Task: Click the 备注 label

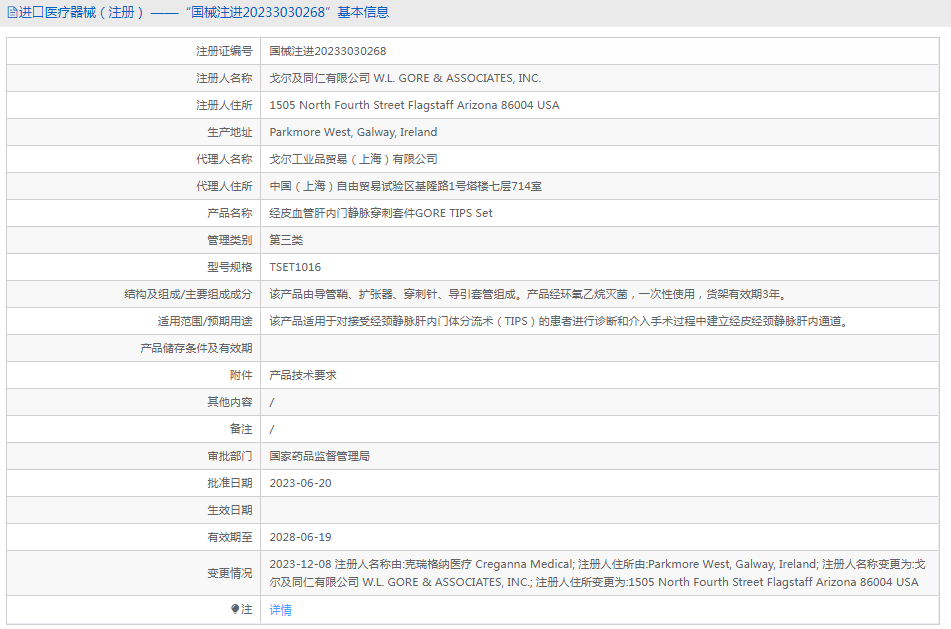Action: point(241,429)
